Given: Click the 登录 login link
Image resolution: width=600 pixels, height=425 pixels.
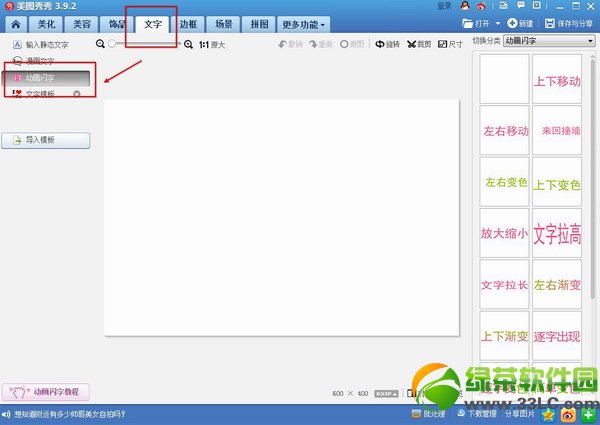Looking at the screenshot, I should tap(444, 6).
